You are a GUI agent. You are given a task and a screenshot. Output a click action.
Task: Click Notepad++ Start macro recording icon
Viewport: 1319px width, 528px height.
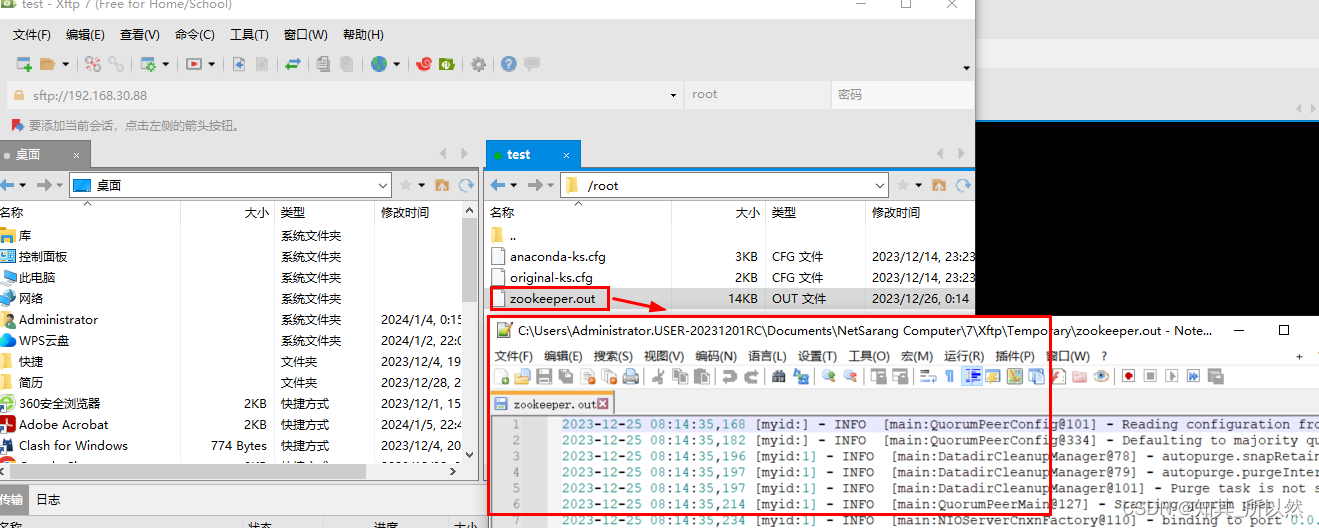pos(1128,377)
